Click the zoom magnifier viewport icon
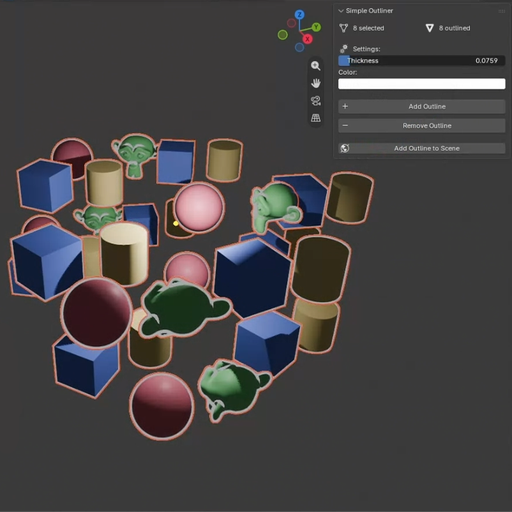 316,66
